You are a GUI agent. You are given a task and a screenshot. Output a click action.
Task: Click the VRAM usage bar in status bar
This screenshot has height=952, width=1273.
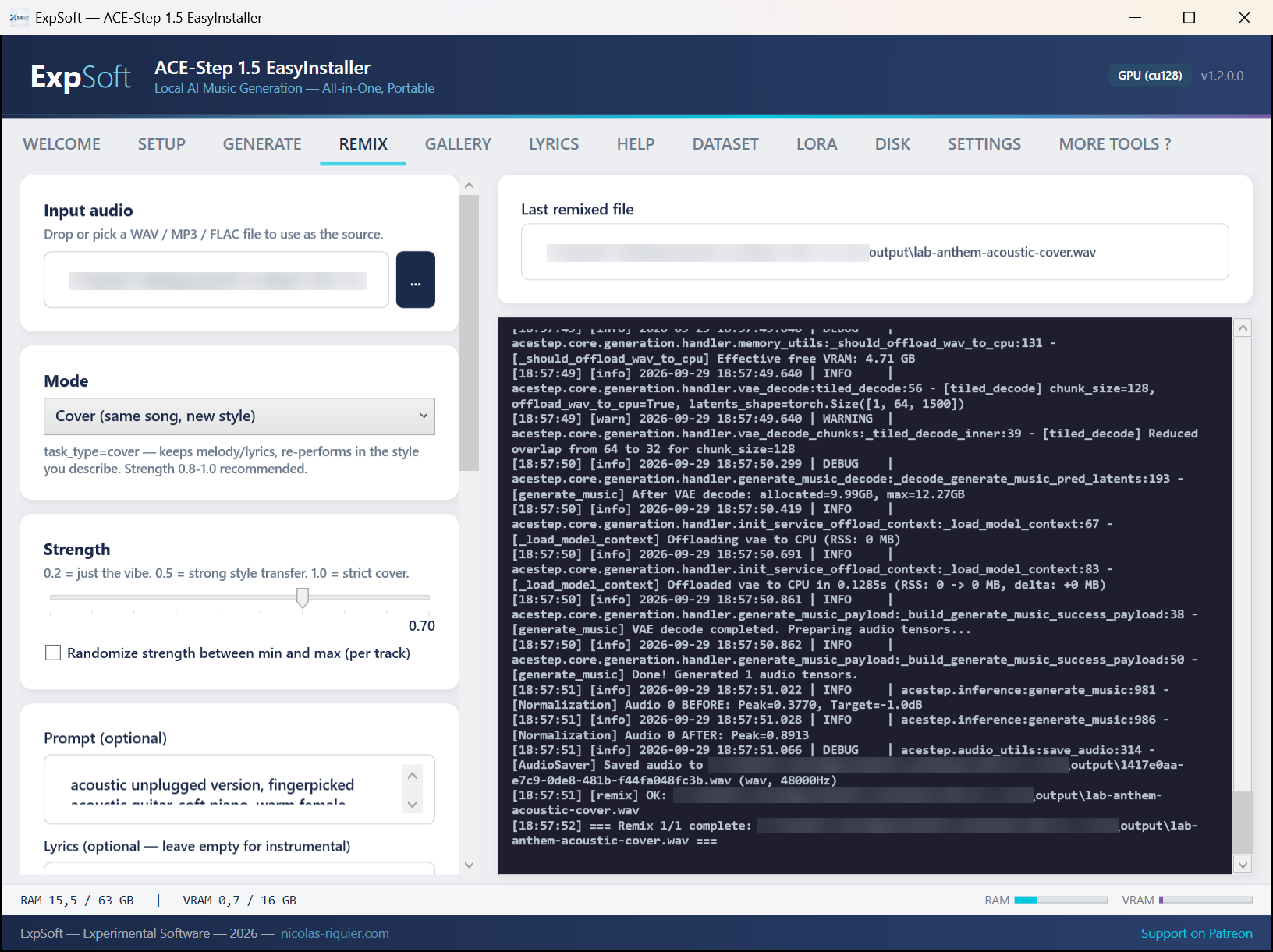1205,900
